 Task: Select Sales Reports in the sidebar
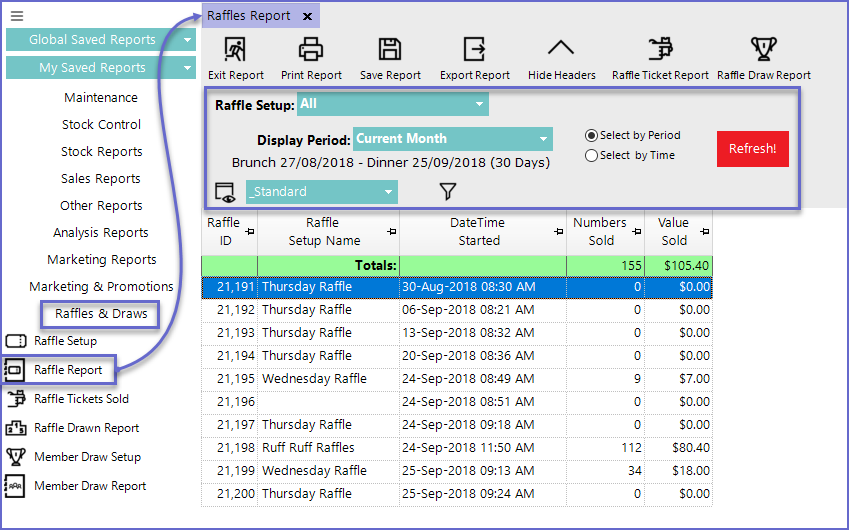pyautogui.click(x=101, y=178)
